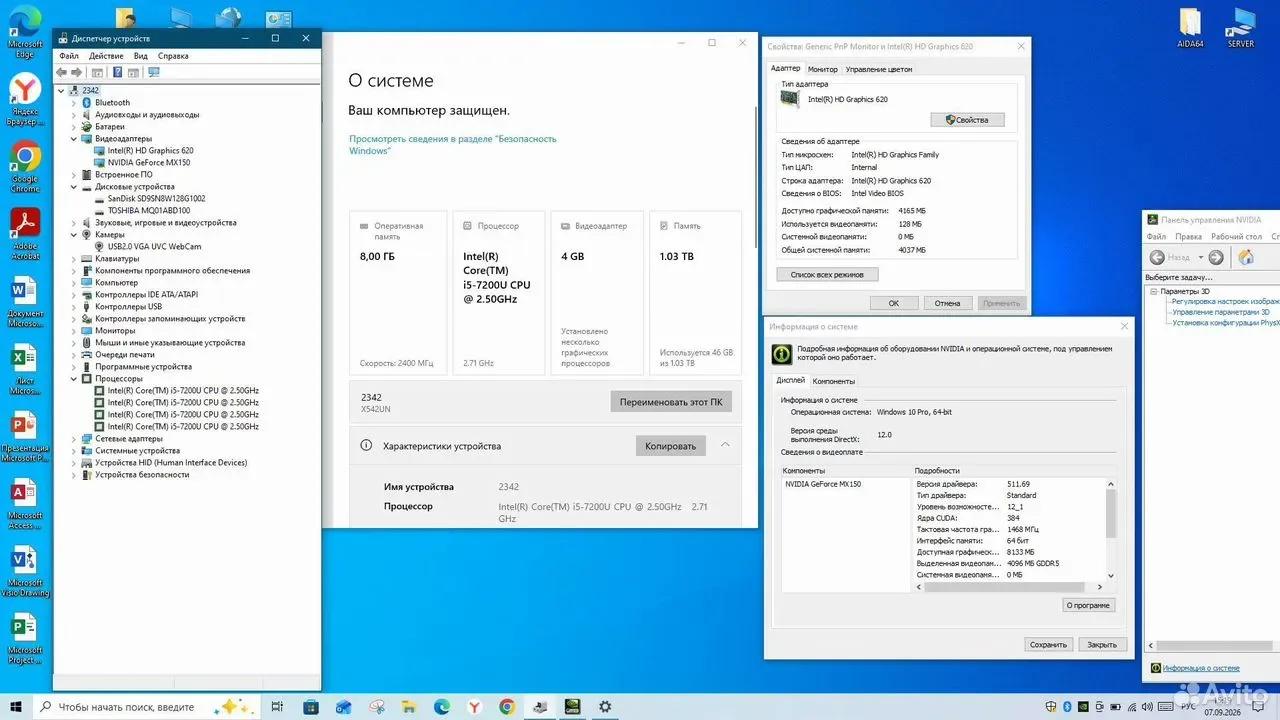Click the Help icon in Device Manager toolbar
The height and width of the screenshot is (720, 1280).
pos(118,72)
